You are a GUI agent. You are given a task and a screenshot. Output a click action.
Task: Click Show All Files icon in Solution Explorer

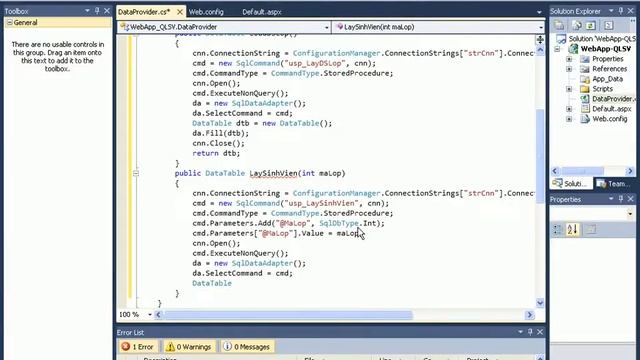577,25
